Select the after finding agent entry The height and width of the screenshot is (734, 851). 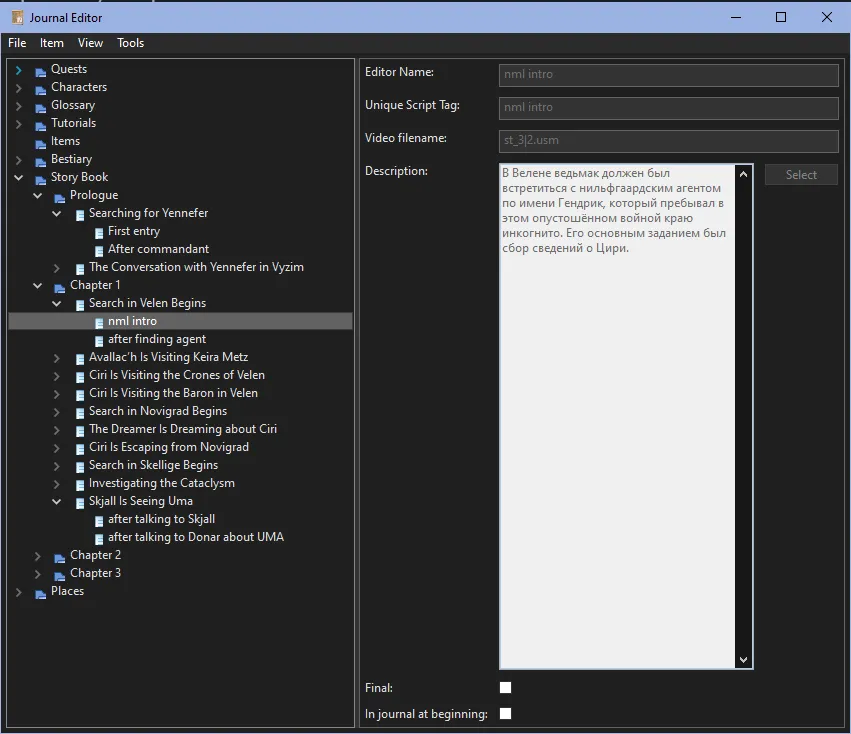157,339
